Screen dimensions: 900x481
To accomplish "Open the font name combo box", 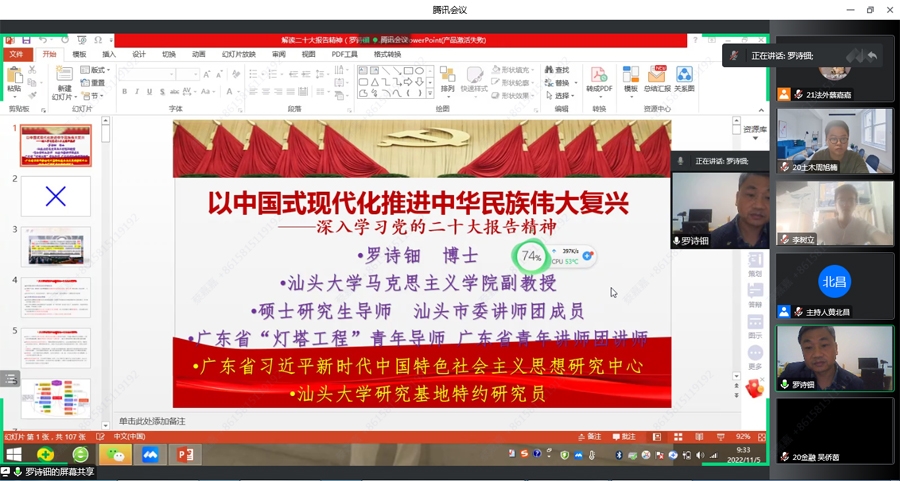I will [x=146, y=75].
